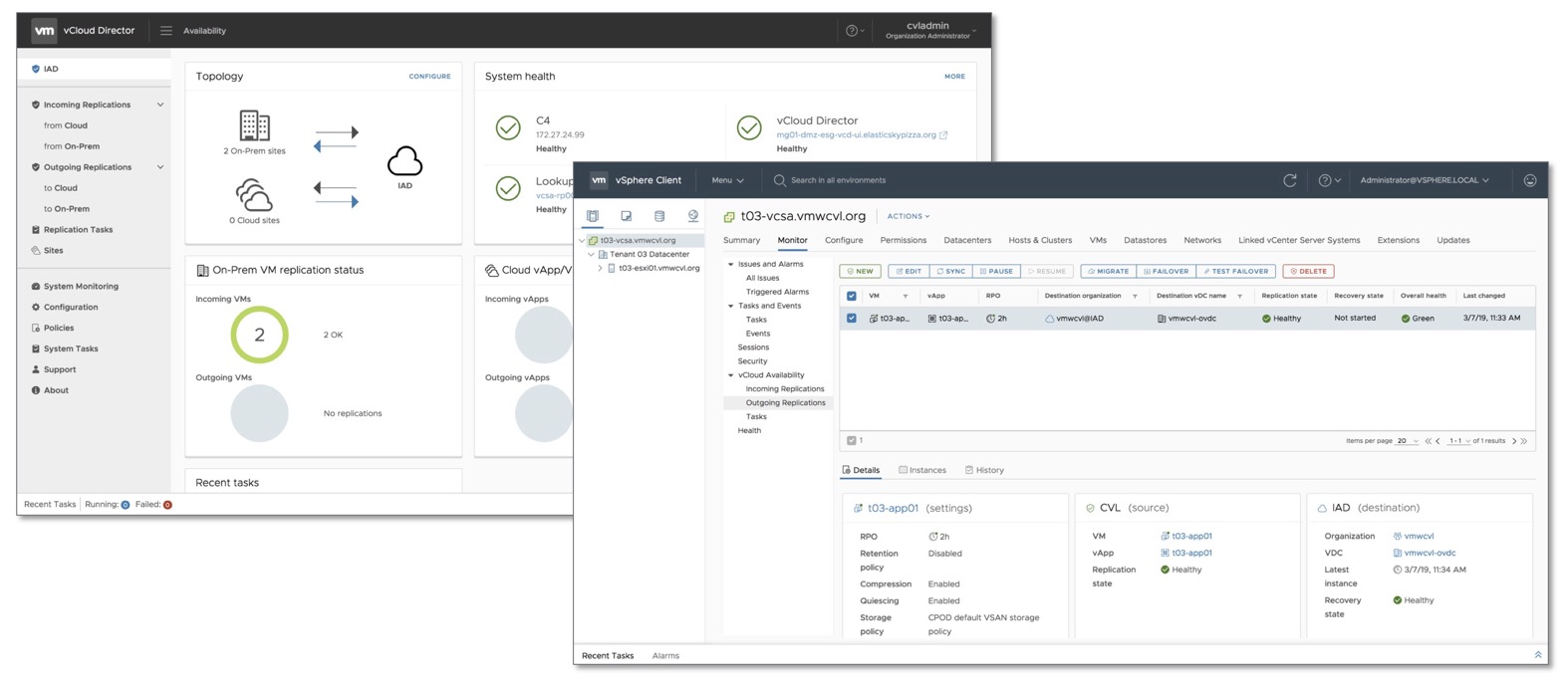Uncheck the t03-app01 replication row checkbox
This screenshot has height=689, width=1568.
pos(851,319)
